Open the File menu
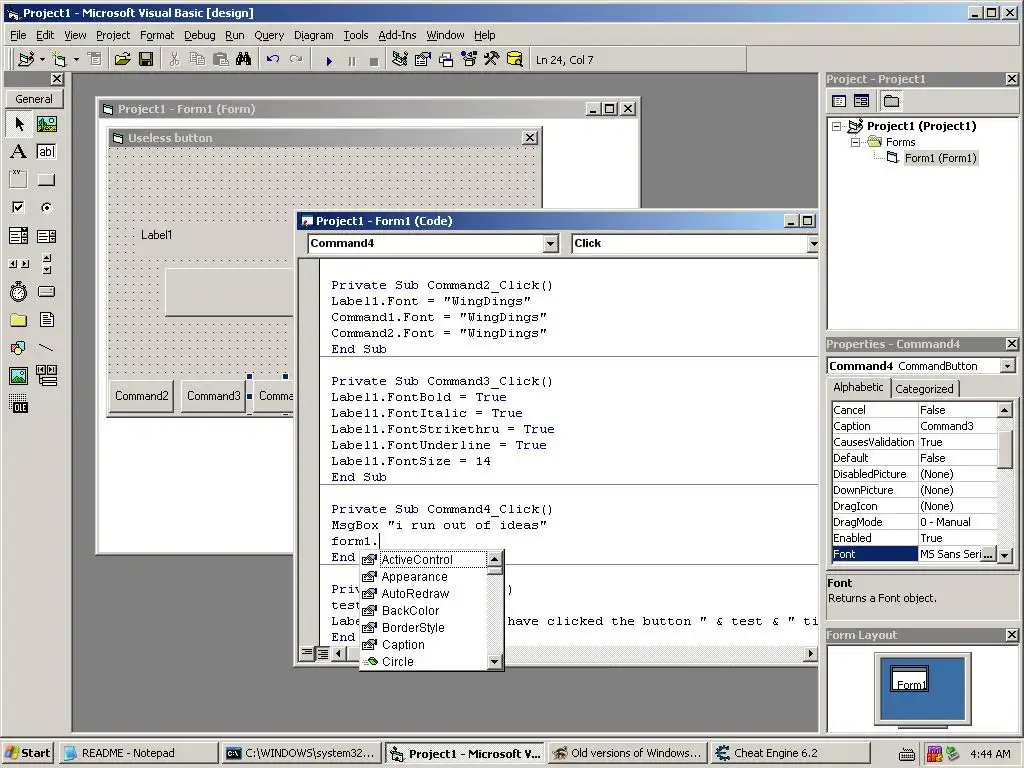Viewport: 1024px width, 768px height. click(x=18, y=35)
